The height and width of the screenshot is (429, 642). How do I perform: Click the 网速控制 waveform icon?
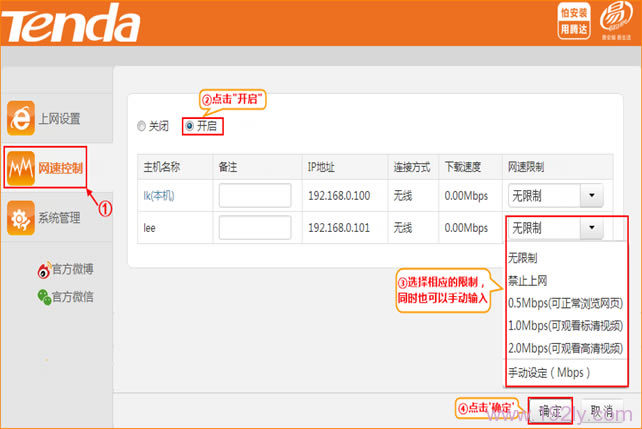pos(21,167)
